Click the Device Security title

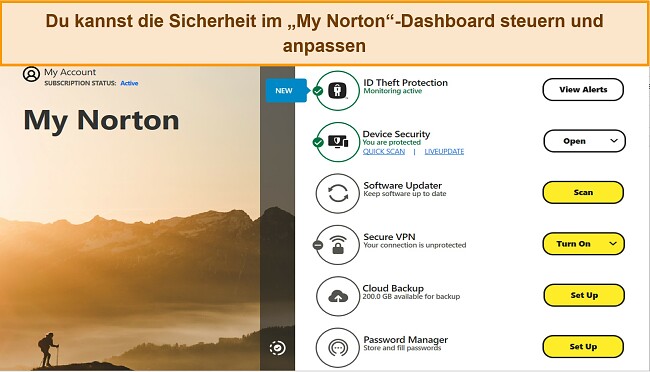coord(396,134)
